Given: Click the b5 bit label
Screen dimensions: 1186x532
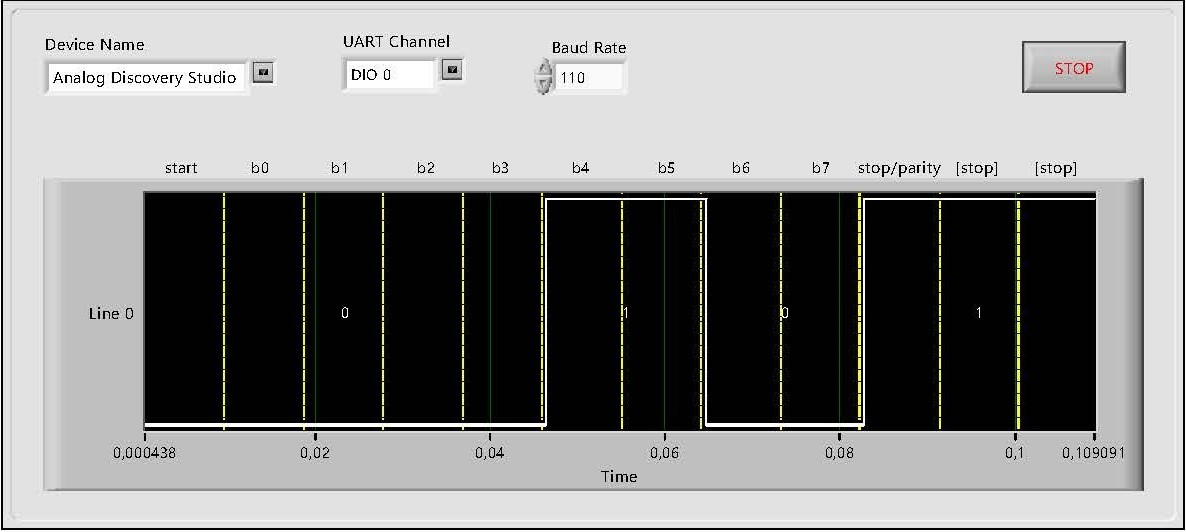Looking at the screenshot, I should coord(666,168).
